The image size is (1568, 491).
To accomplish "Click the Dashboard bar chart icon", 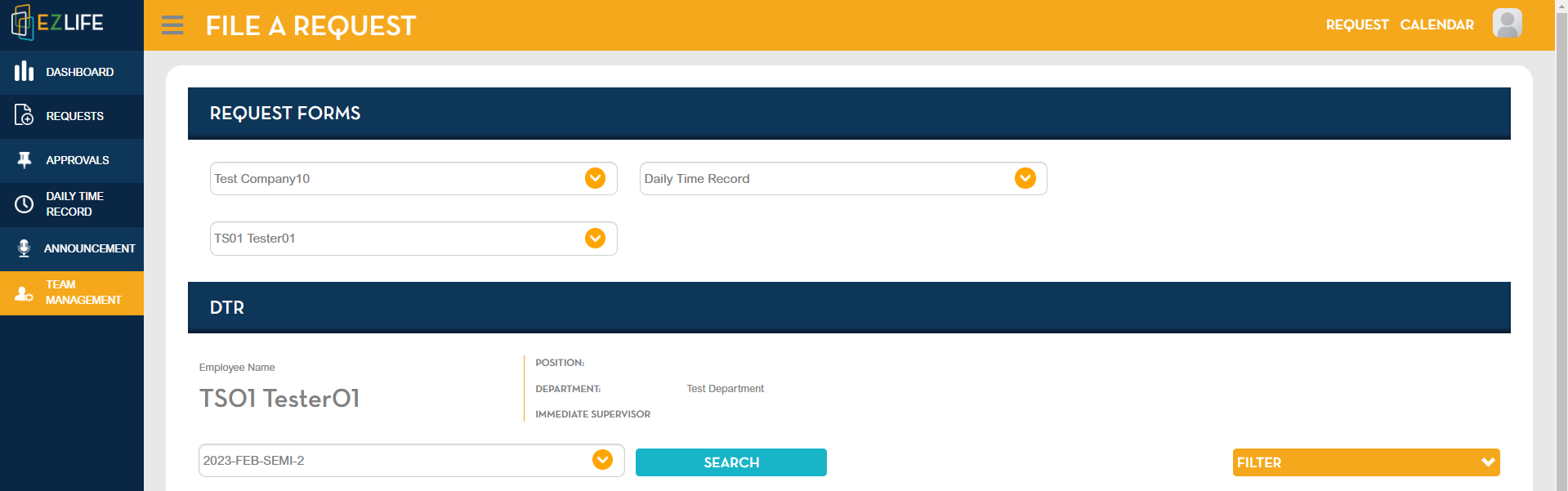I will 25,72.
